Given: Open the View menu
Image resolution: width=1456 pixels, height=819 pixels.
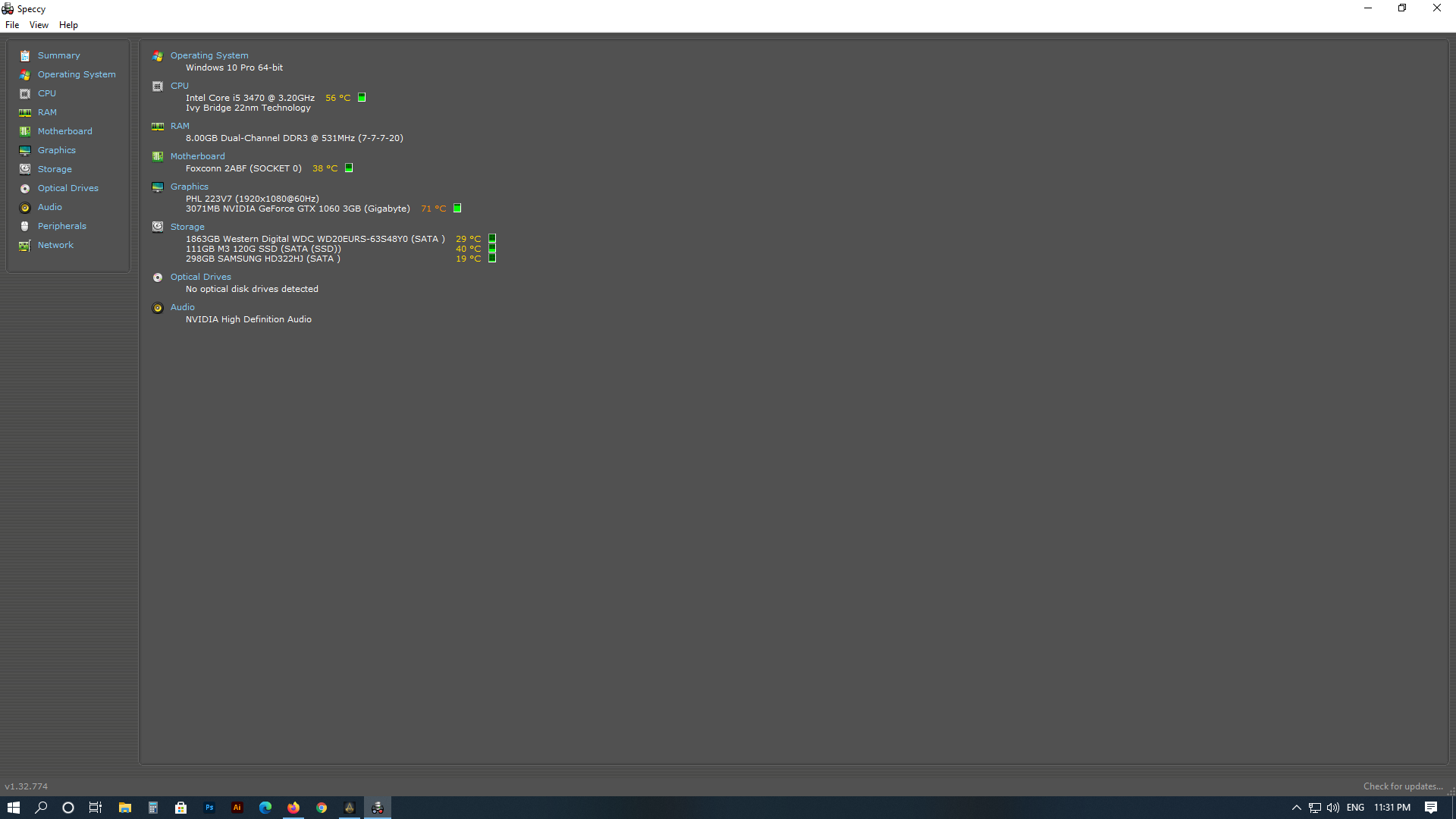Looking at the screenshot, I should 39,25.
